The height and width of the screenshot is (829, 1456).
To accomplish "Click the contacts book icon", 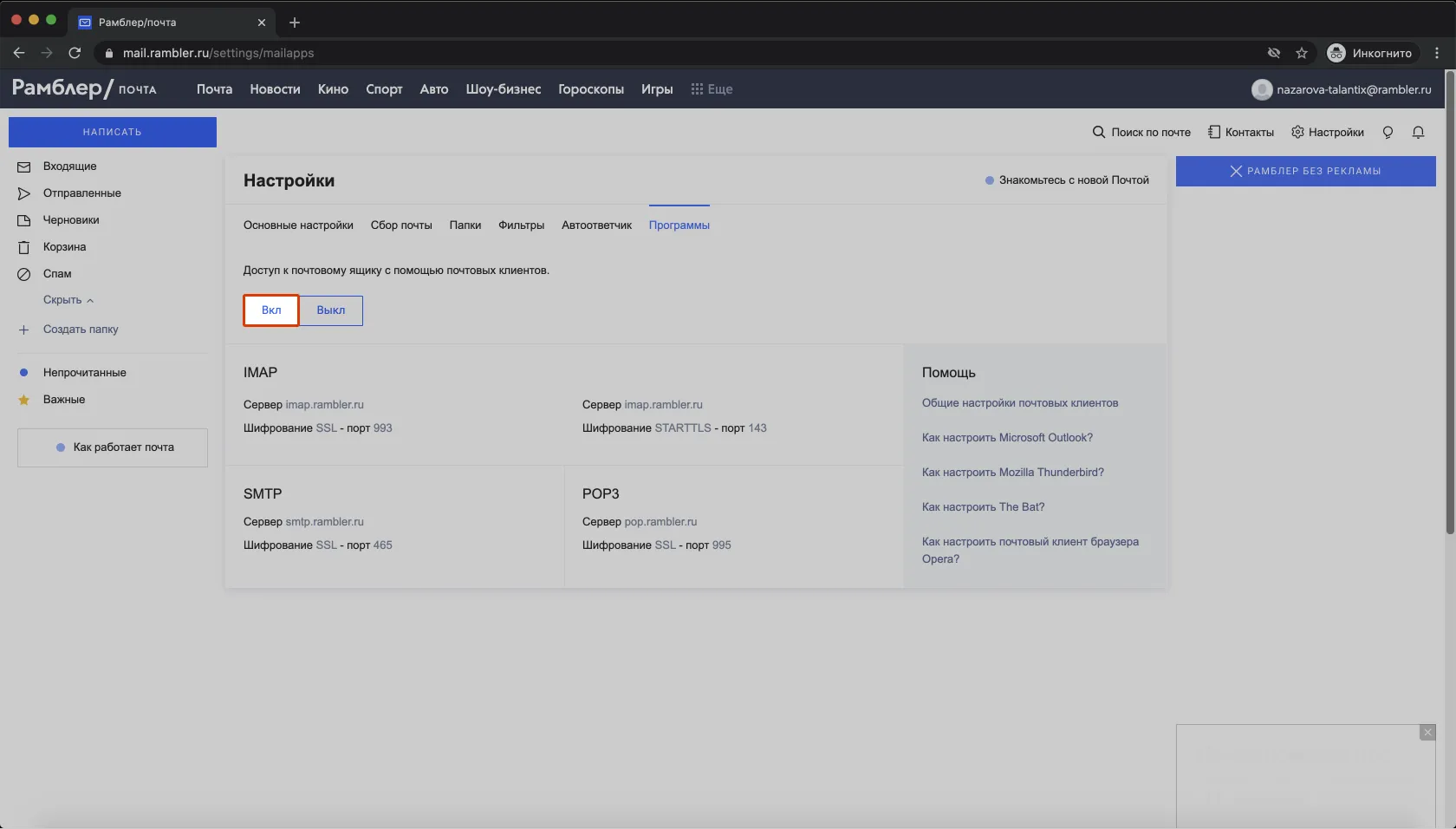I will [x=1214, y=132].
